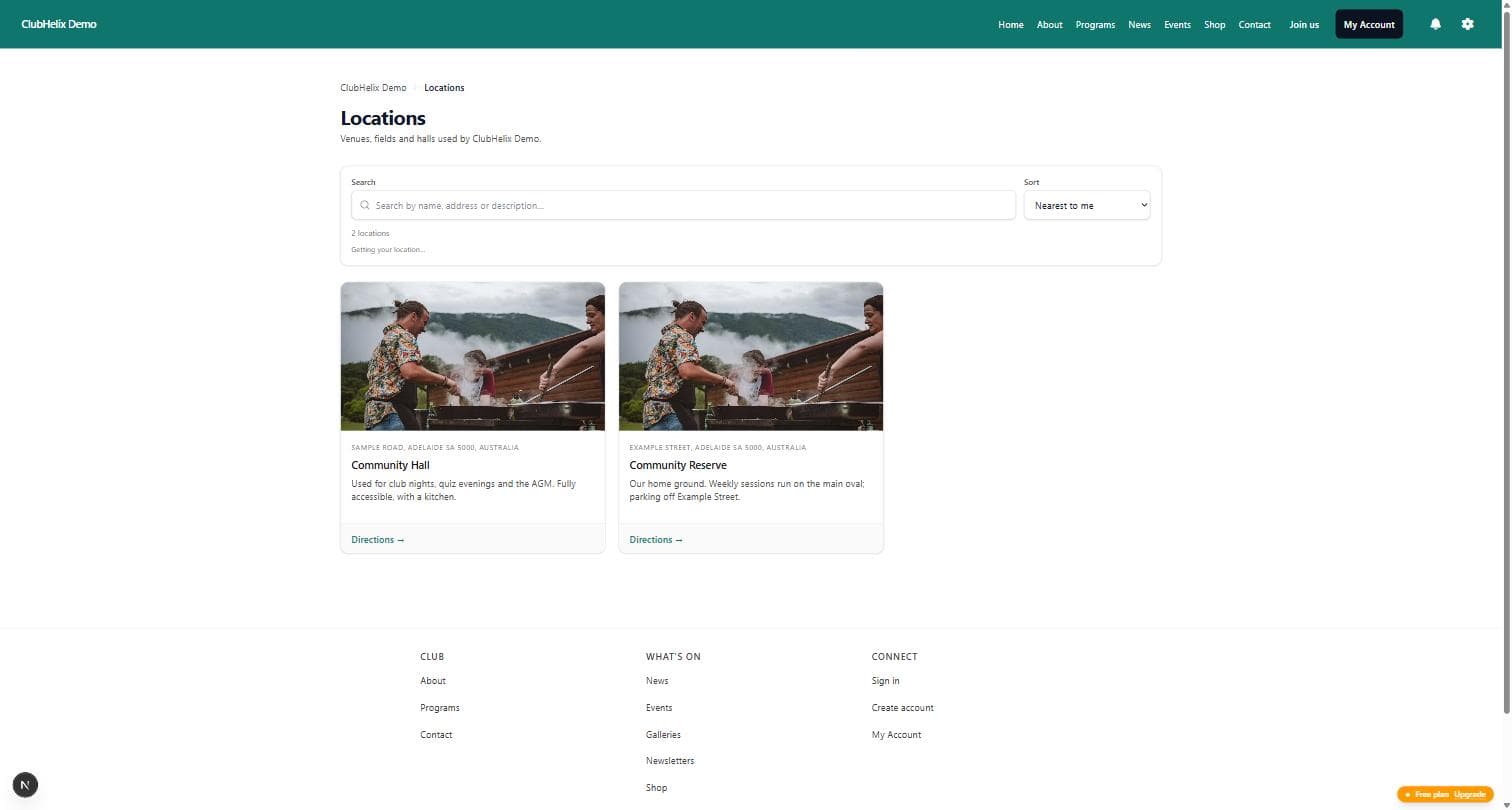Click the Sign in link in footer
This screenshot has height=810, width=1512.
point(885,681)
